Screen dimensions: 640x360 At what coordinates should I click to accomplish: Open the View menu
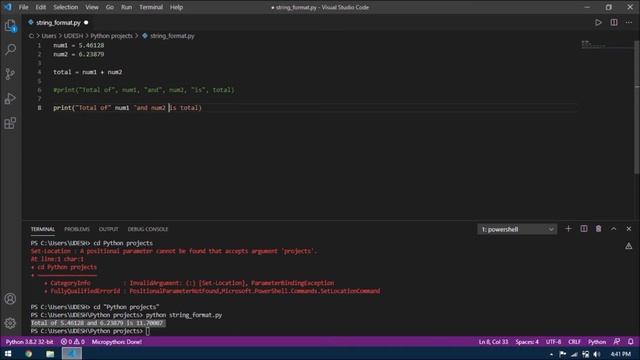[92, 7]
